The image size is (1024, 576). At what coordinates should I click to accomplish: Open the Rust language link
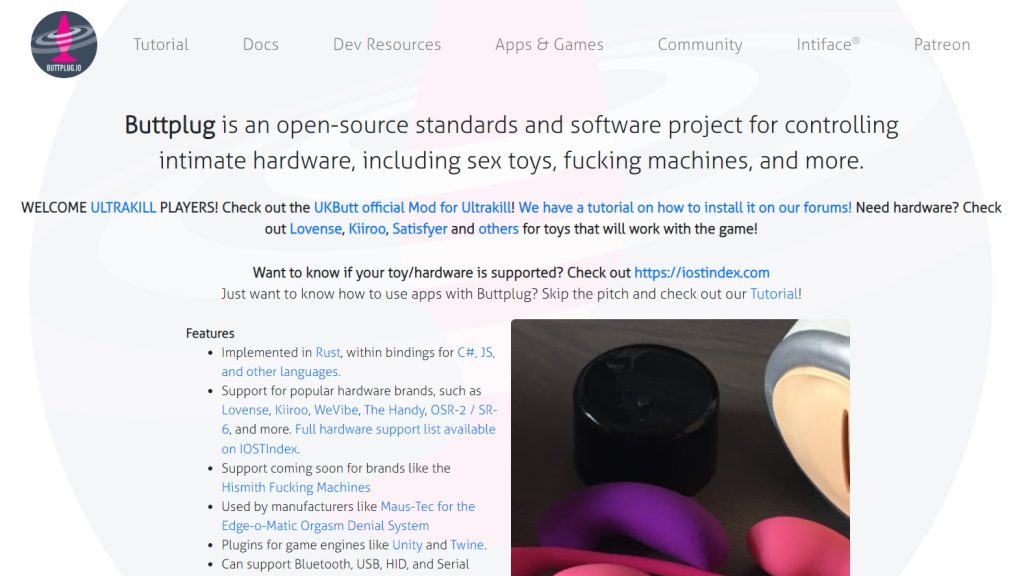click(328, 352)
